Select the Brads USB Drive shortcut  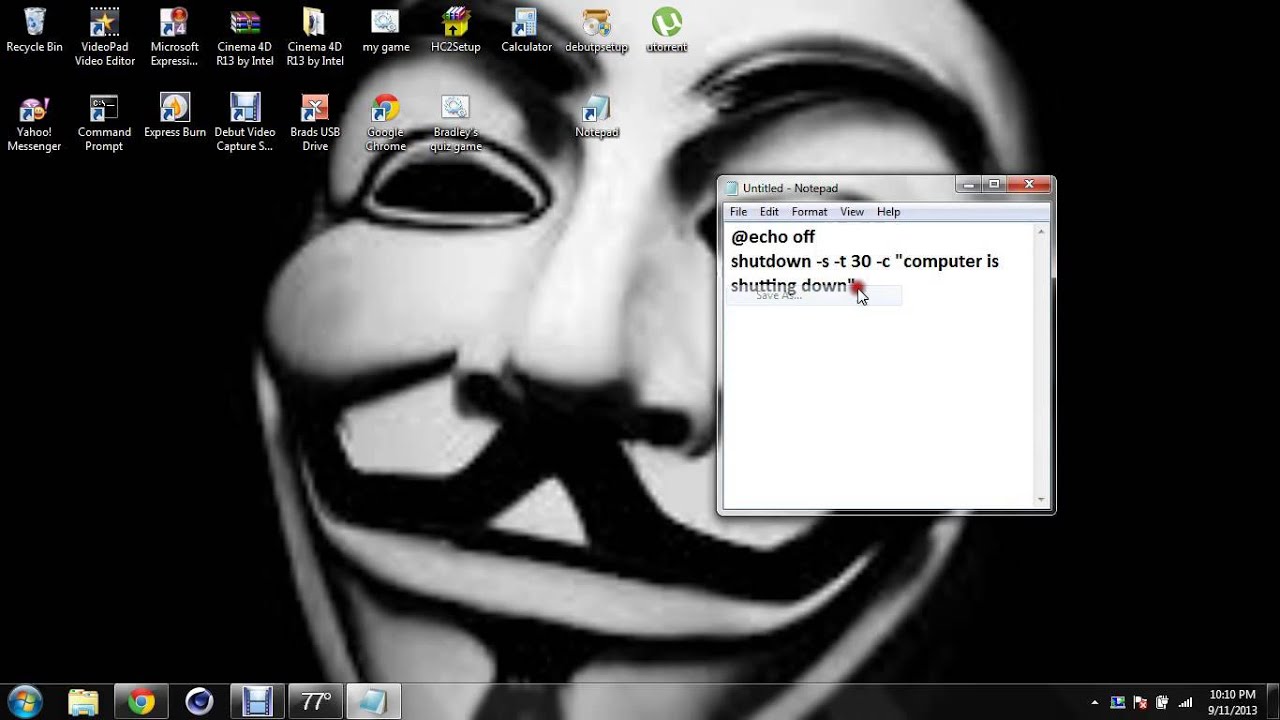click(315, 123)
